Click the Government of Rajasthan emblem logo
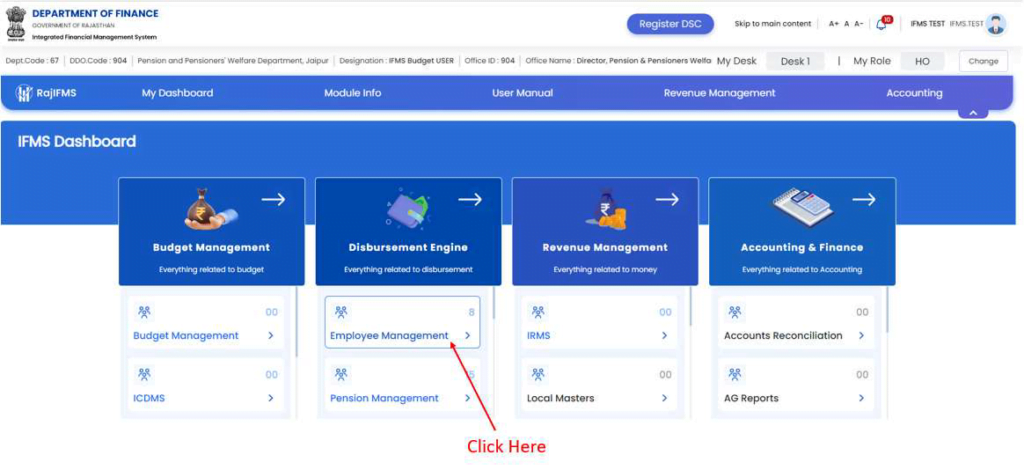This screenshot has width=1024, height=470. (x=15, y=24)
